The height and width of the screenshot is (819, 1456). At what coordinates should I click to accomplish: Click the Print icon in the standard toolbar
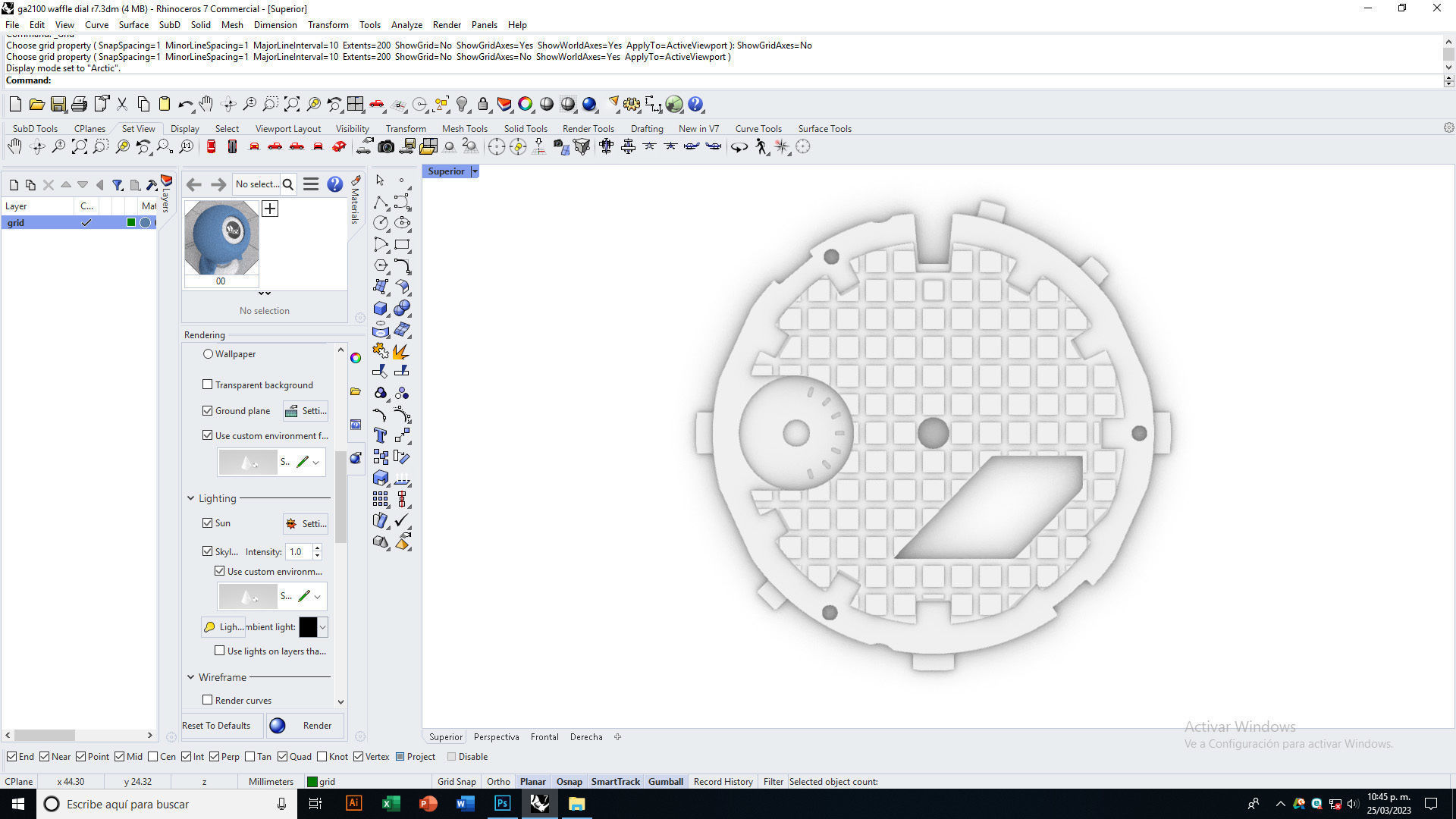pos(79,105)
